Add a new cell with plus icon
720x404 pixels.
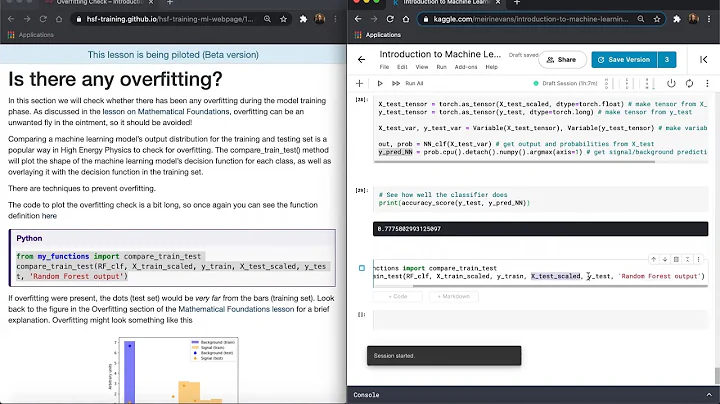pyautogui.click(x=360, y=84)
